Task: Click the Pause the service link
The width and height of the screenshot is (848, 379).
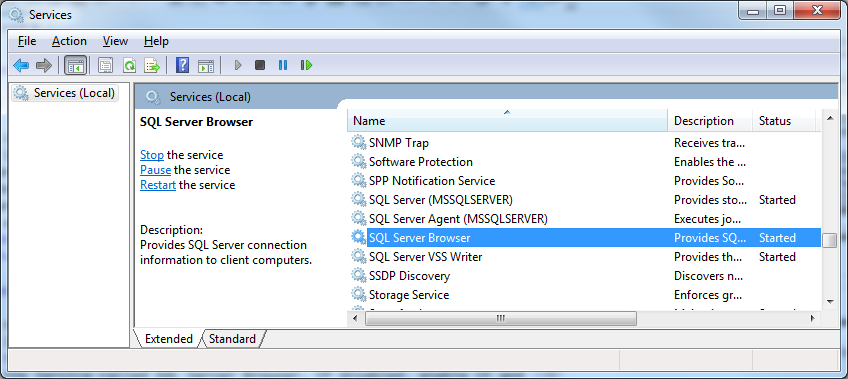Action: (x=155, y=170)
